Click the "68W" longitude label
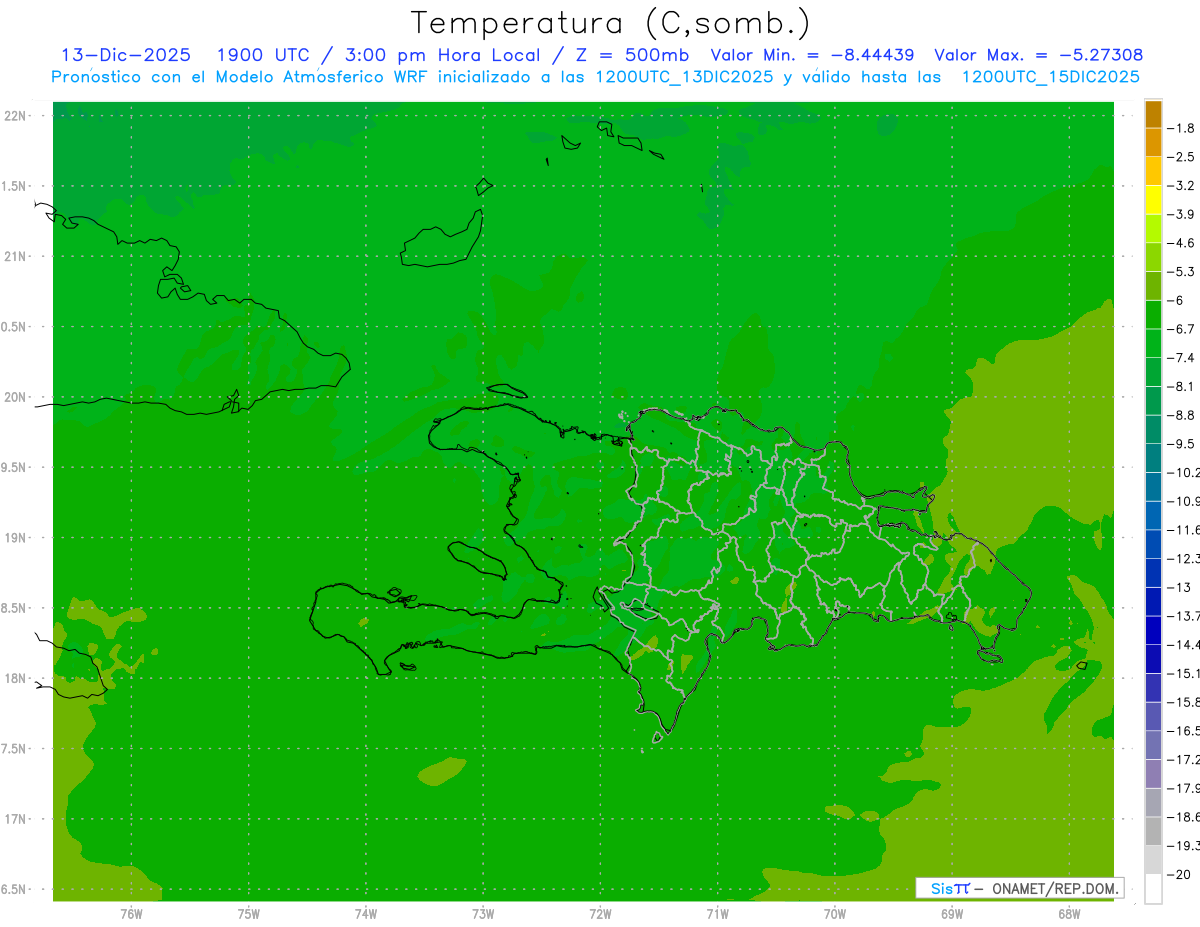 [x=1068, y=913]
